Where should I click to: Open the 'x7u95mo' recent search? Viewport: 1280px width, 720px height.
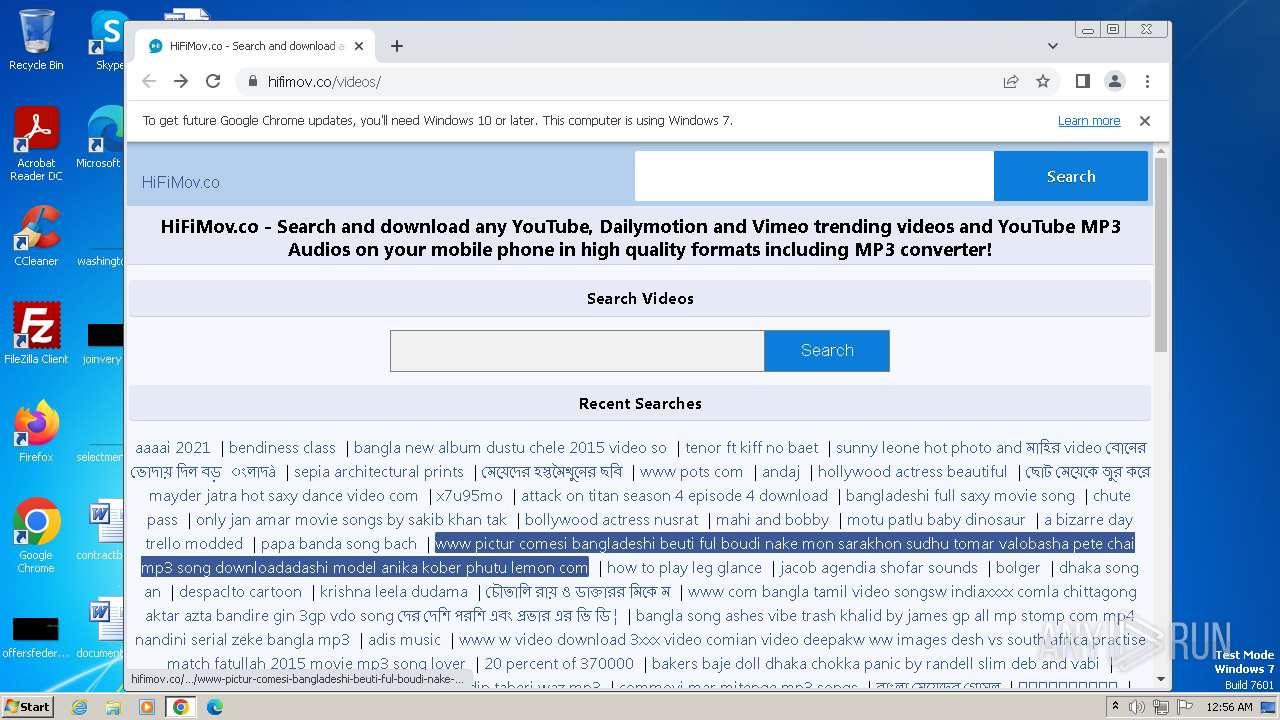tap(469, 496)
